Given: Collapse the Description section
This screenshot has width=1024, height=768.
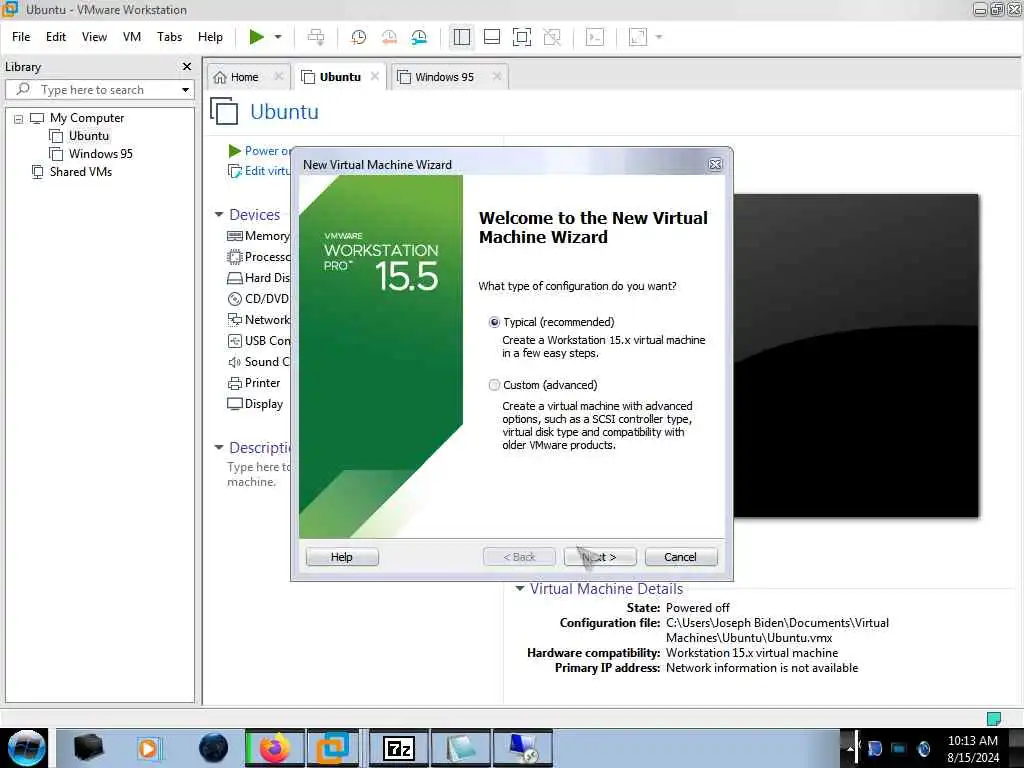Looking at the screenshot, I should click(219, 447).
